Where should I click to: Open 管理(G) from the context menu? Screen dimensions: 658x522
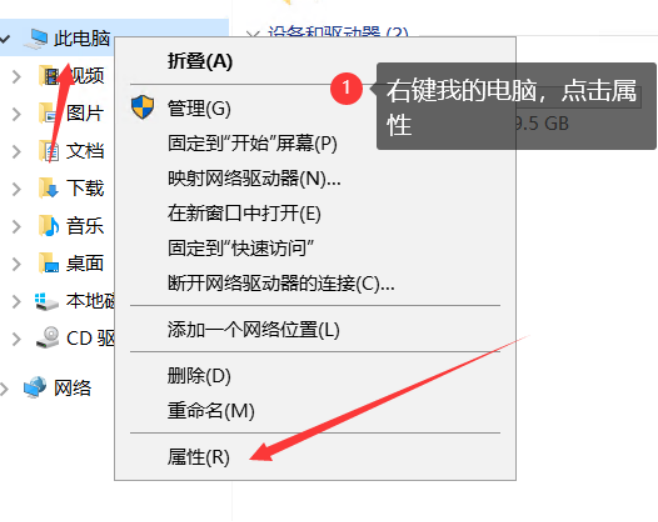[x=199, y=108]
